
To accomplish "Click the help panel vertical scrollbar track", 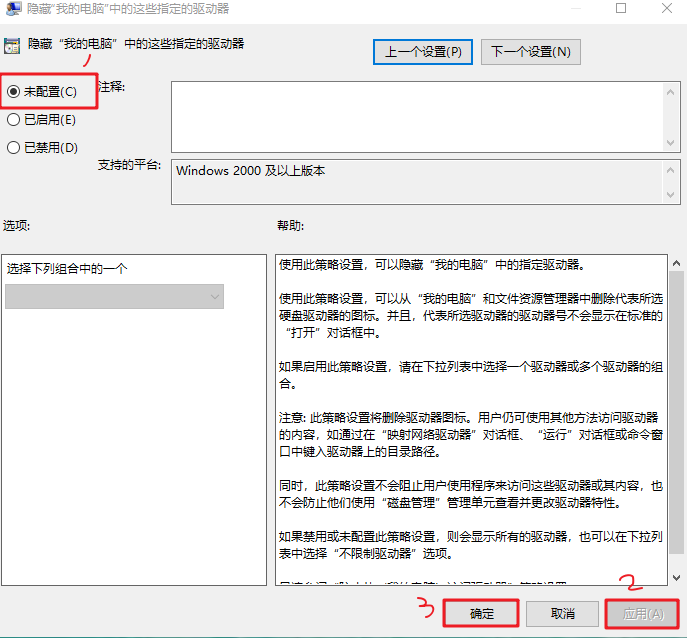I will click(x=675, y=420).
